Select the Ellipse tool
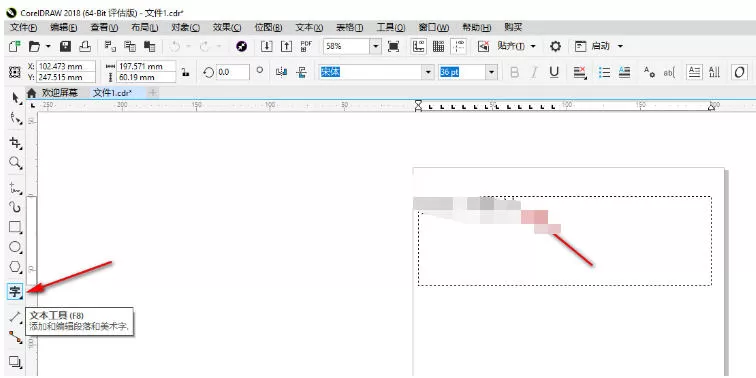Screen dimensions: 756x378 click(x=16, y=247)
